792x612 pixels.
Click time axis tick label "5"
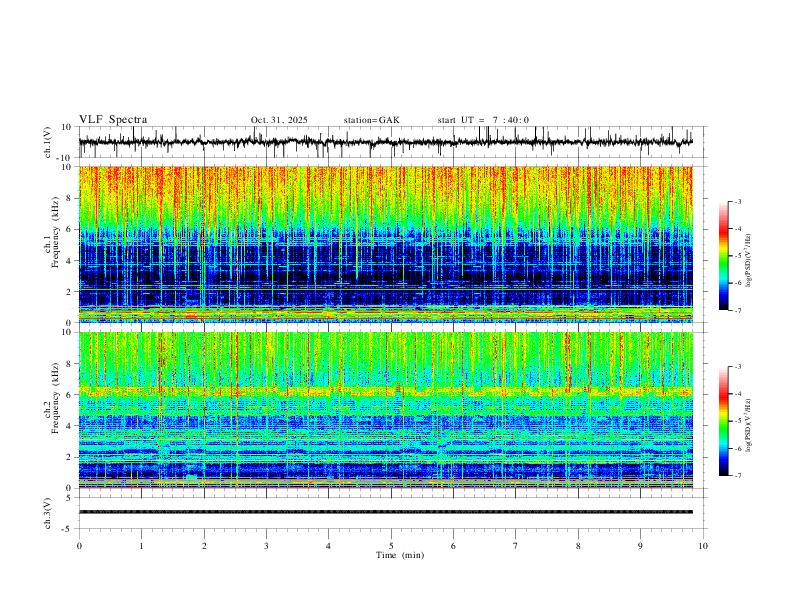[x=391, y=546]
